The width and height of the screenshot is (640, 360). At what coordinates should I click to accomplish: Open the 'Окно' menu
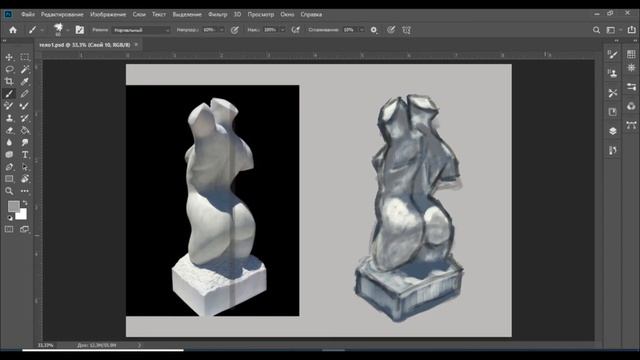tap(287, 14)
